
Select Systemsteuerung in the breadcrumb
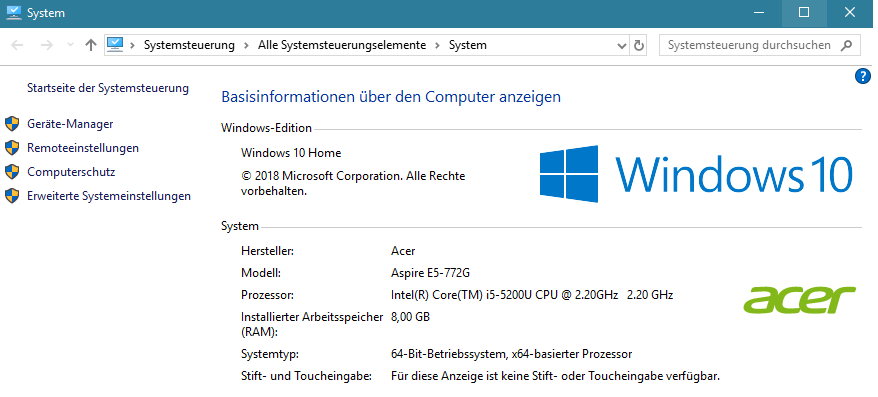[x=189, y=45]
